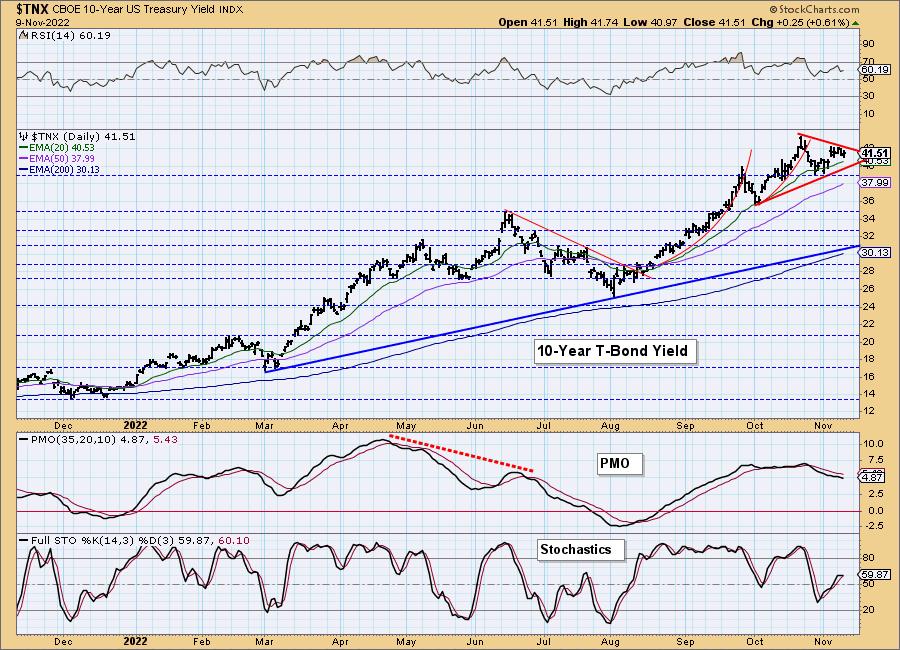The image size is (900, 650).
Task: Click the Apr label under the stochastics panel
Action: (x=340, y=641)
